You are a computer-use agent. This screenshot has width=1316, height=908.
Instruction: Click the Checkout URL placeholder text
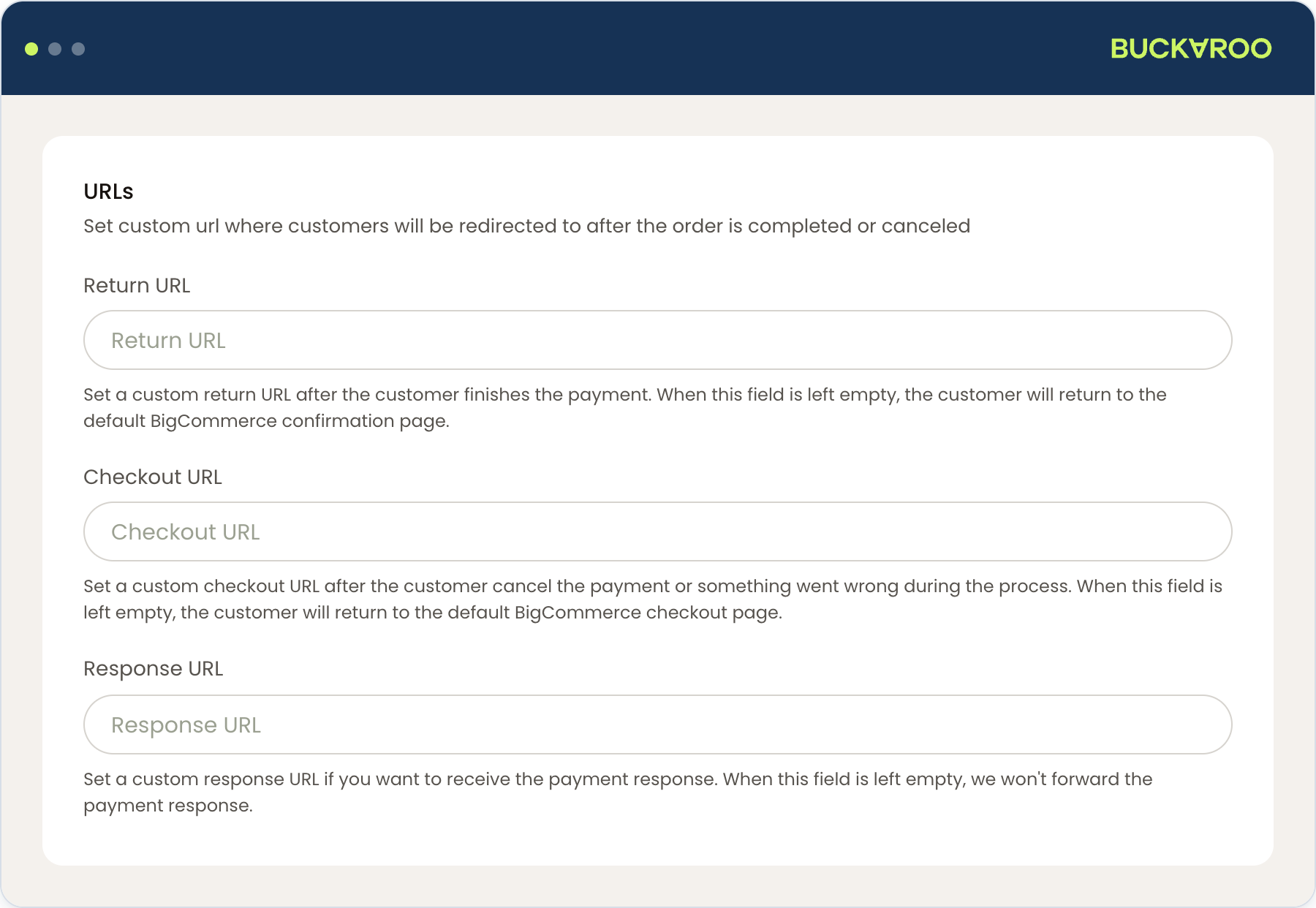click(x=186, y=532)
